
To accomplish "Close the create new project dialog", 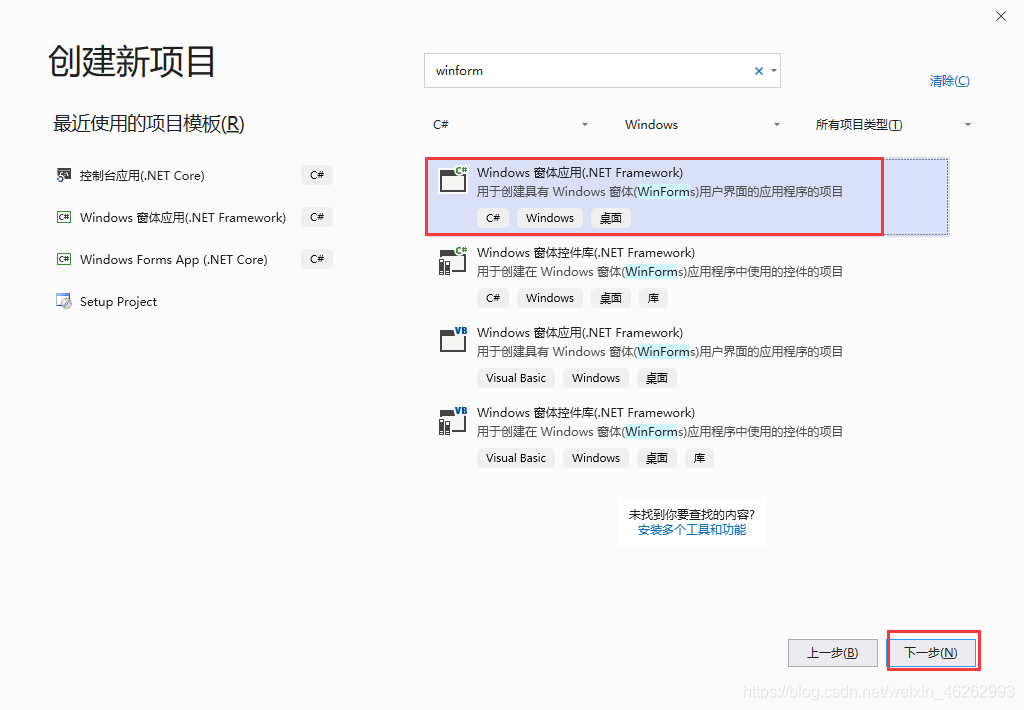I will 1000,16.
